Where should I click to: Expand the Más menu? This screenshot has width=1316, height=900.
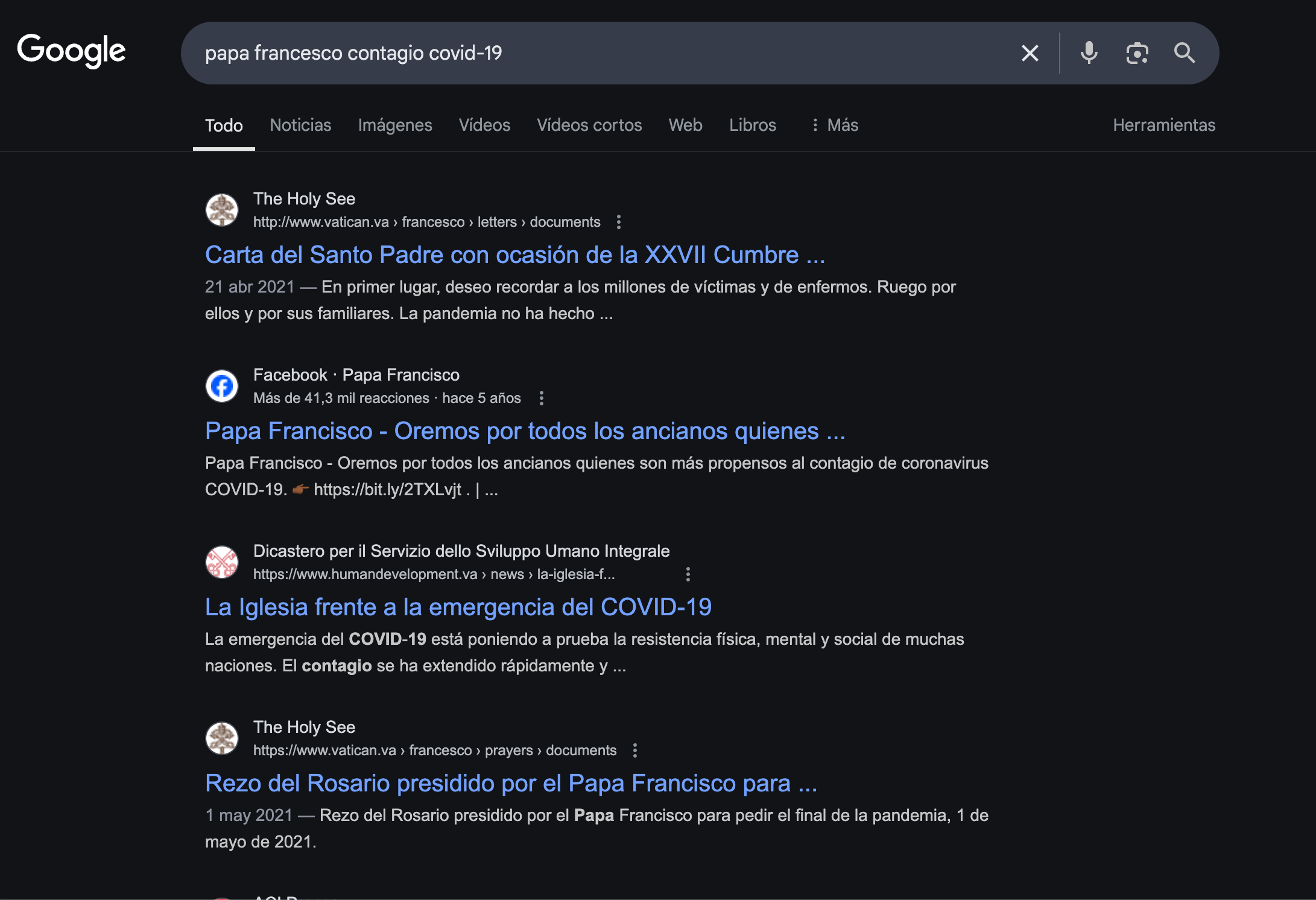tap(834, 125)
